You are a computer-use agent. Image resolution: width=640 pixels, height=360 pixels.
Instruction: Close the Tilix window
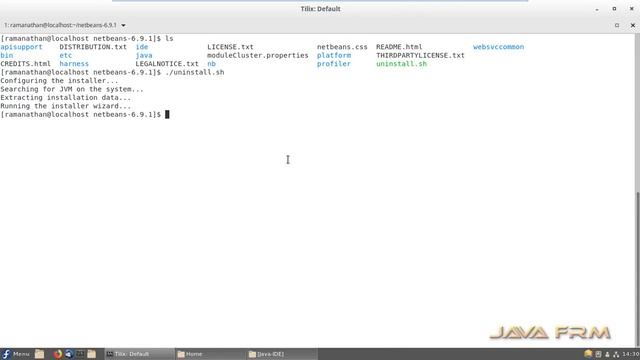coord(631,9)
